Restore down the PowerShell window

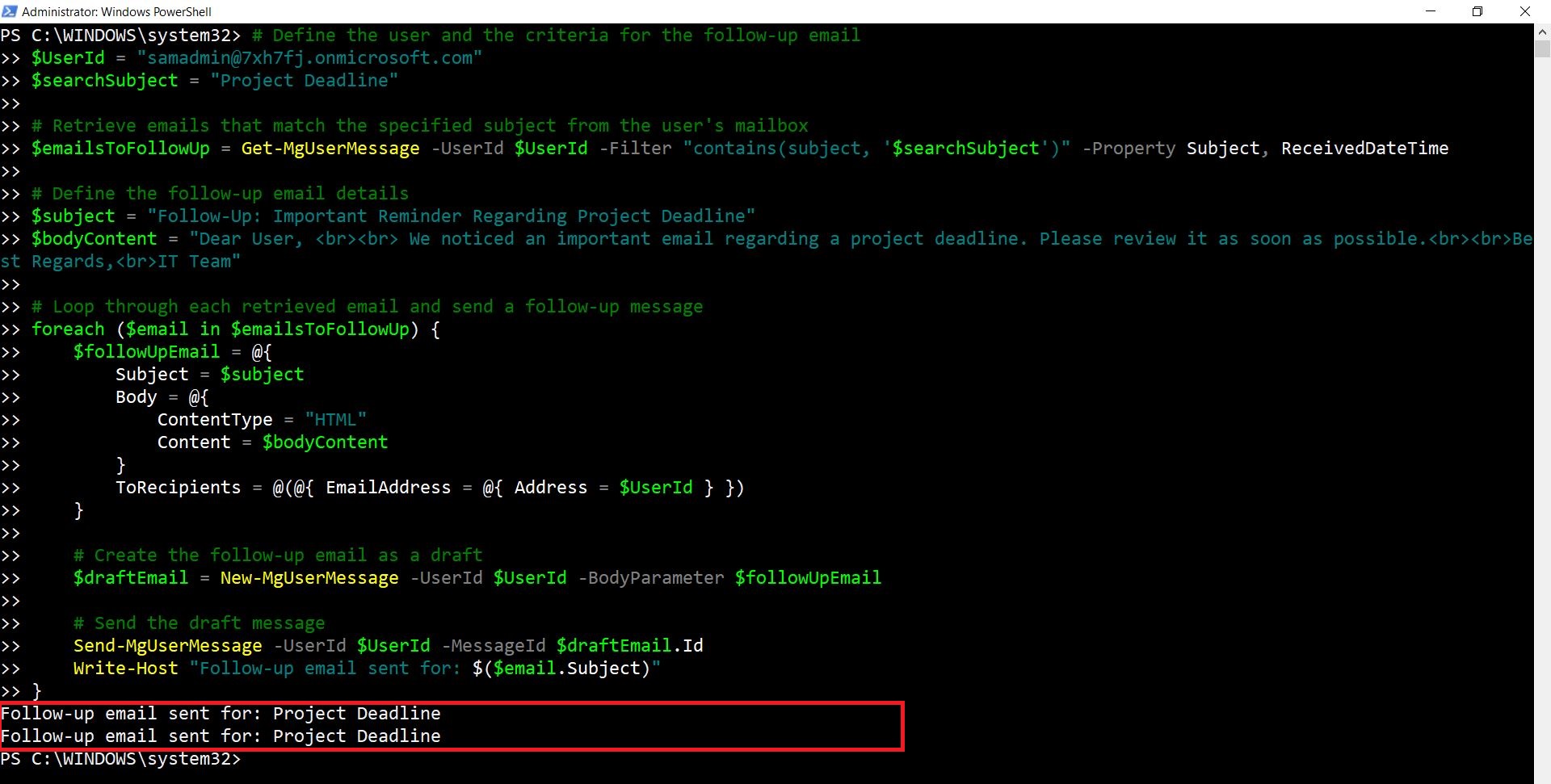pyautogui.click(x=1477, y=11)
